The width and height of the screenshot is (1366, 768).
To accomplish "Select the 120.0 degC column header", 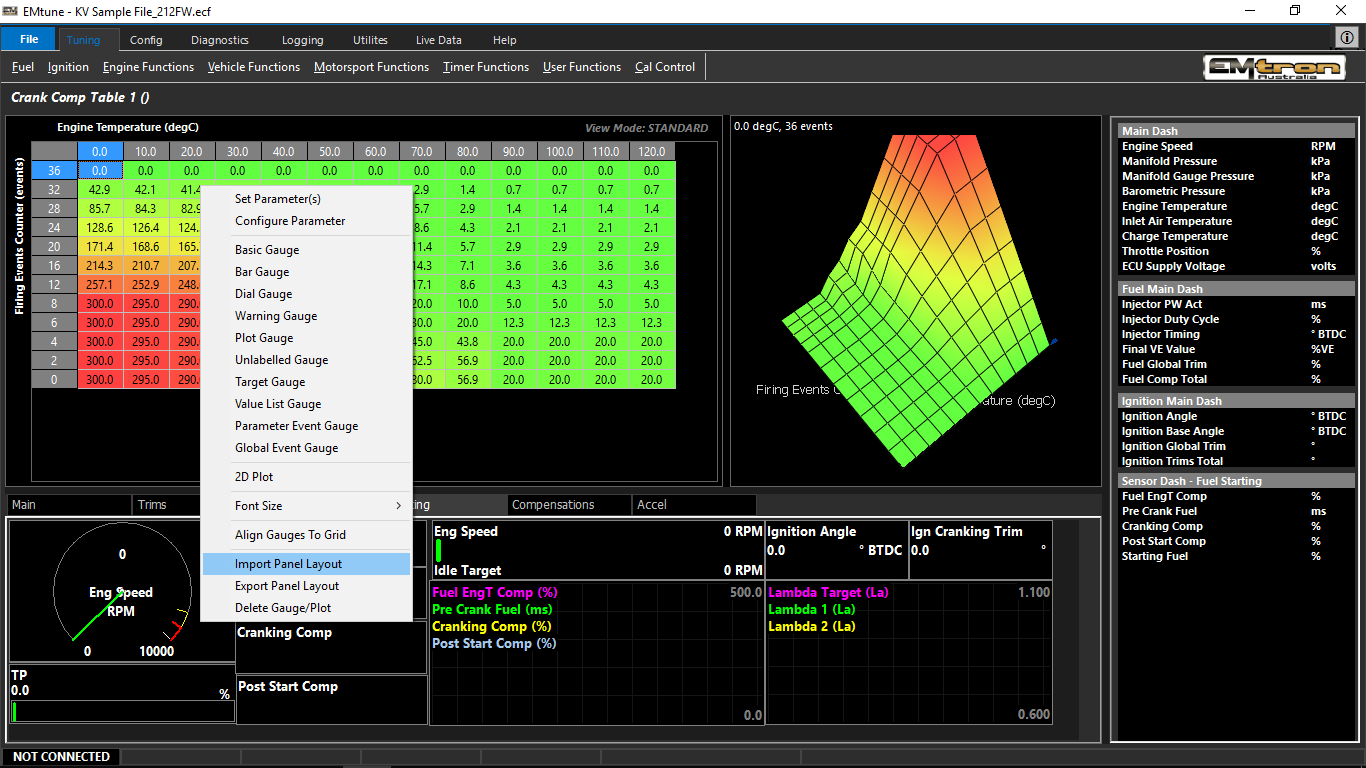I will [652, 151].
